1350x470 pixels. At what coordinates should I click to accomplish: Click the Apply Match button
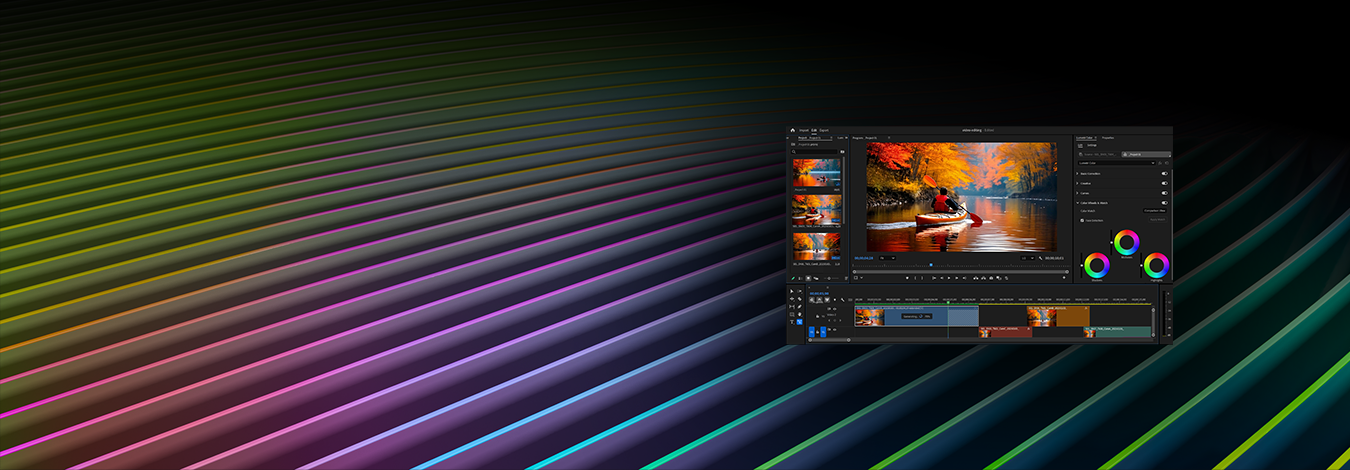tap(1157, 219)
